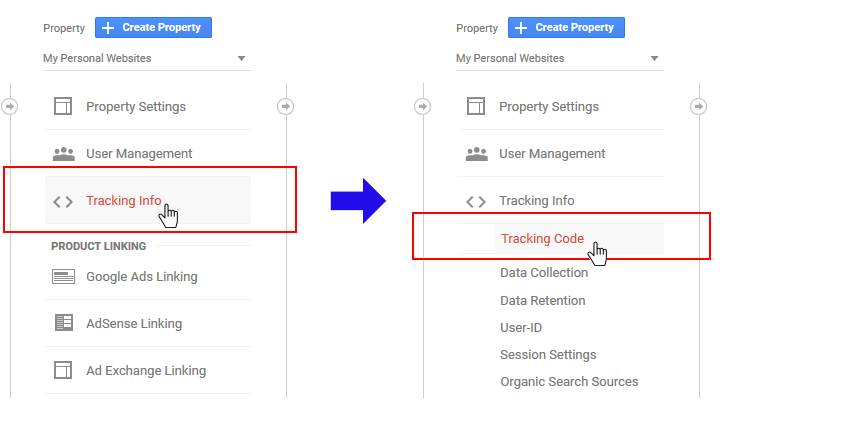Collapse the expanded Tracking Info in right panel

[x=536, y=201]
